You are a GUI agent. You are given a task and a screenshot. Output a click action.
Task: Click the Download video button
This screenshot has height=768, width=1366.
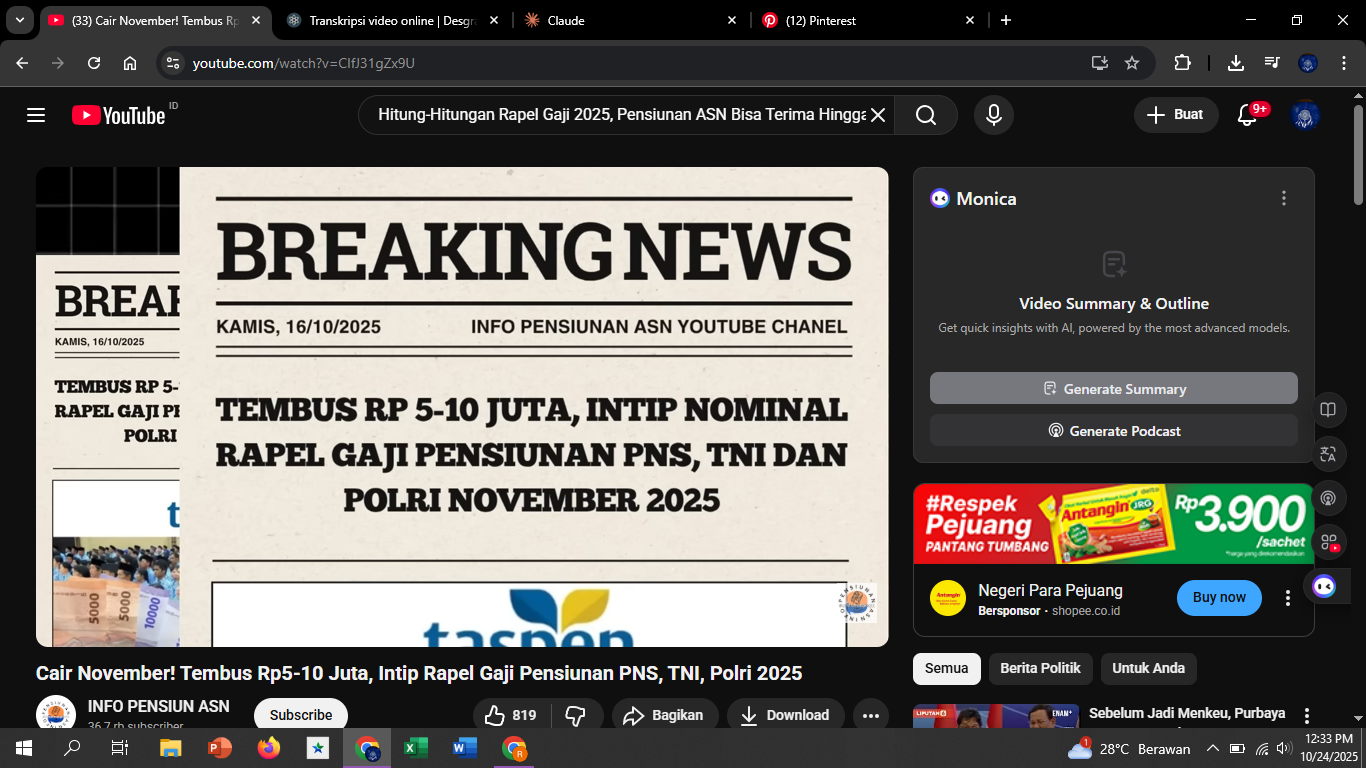(786, 715)
